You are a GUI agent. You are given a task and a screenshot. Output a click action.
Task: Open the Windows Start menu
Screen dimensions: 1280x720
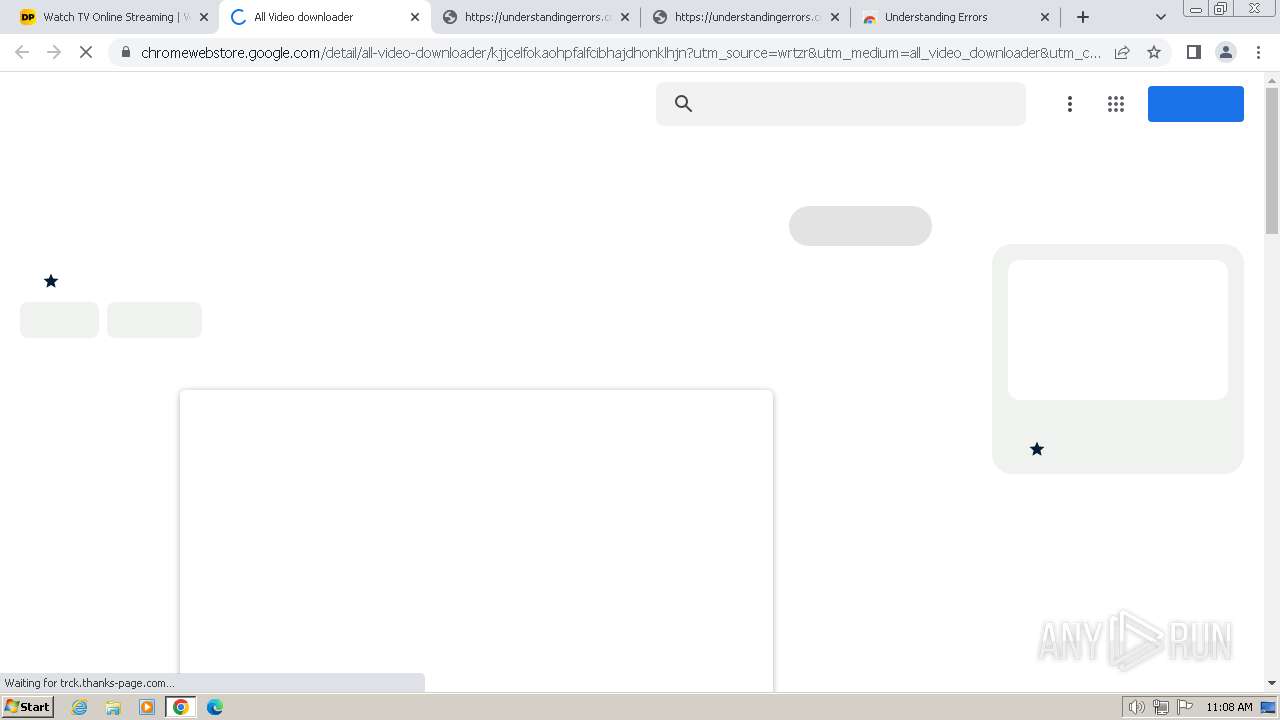28,706
